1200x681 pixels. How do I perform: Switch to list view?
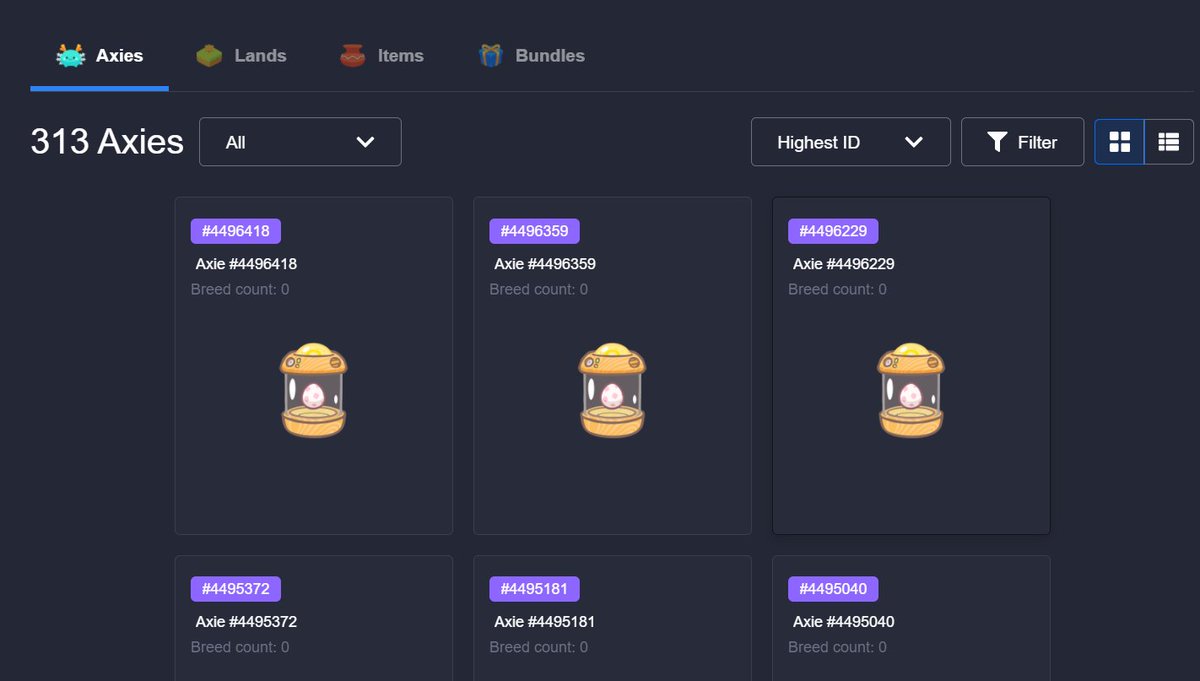[x=1169, y=142]
